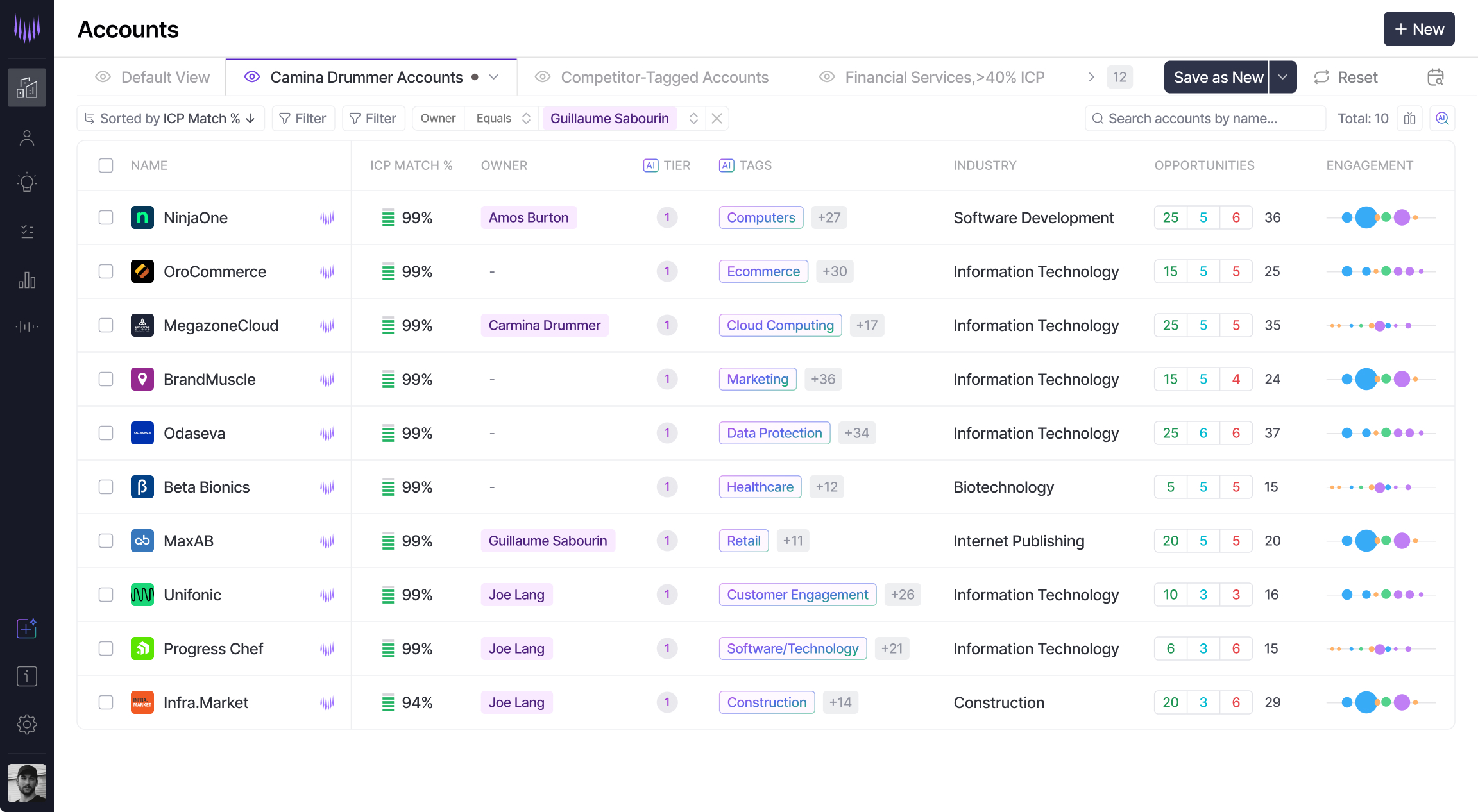Open the calendar search icon near Reset

(x=1435, y=77)
